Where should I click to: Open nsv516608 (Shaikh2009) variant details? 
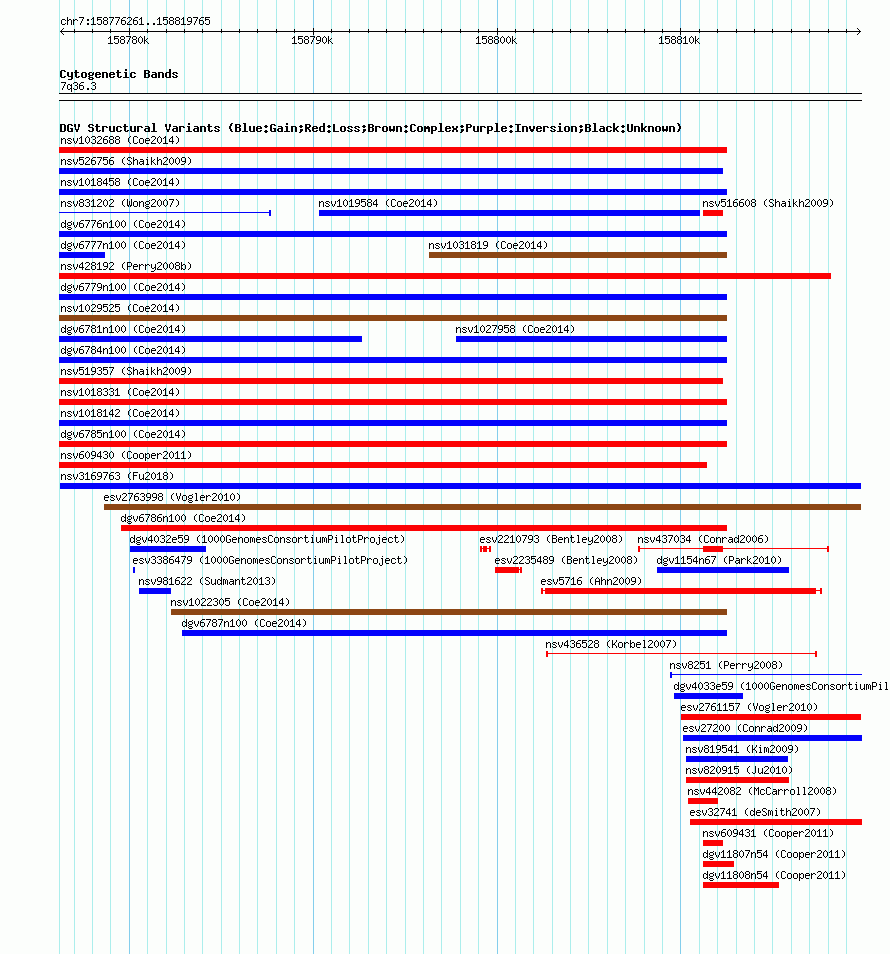768,203
